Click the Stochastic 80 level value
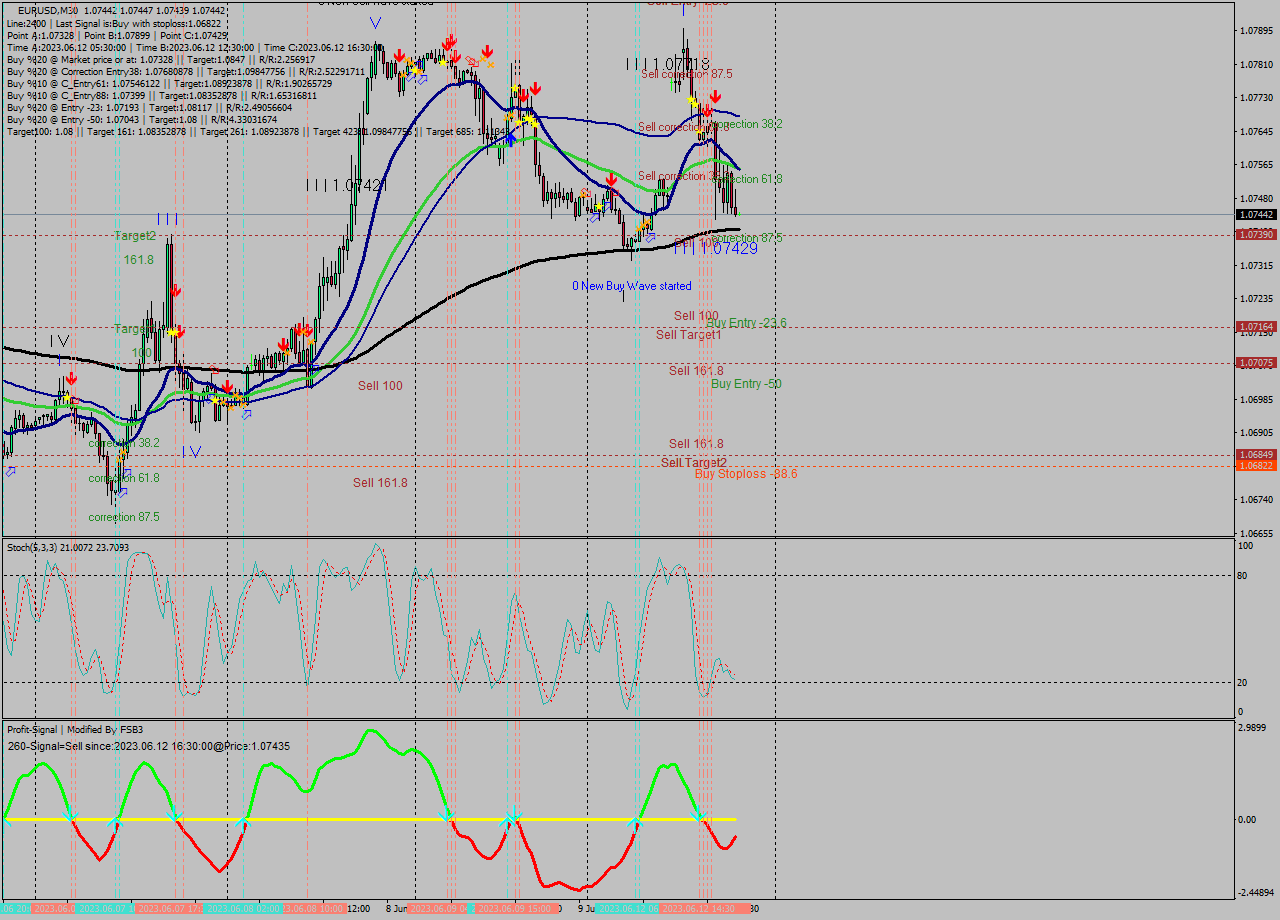This screenshot has height=920, width=1280. (x=1243, y=575)
